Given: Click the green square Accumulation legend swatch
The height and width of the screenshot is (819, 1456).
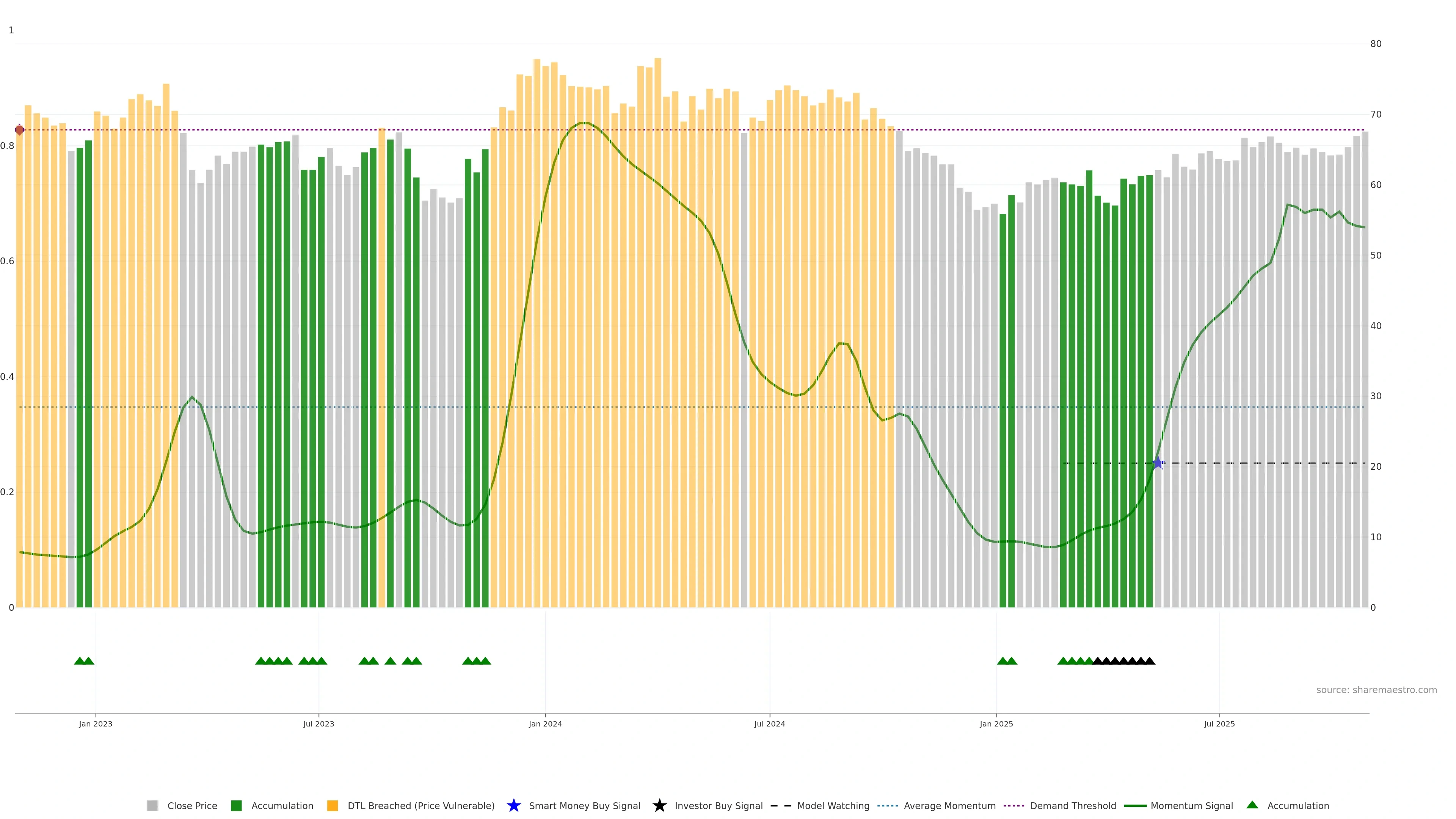Looking at the screenshot, I should click(x=236, y=805).
